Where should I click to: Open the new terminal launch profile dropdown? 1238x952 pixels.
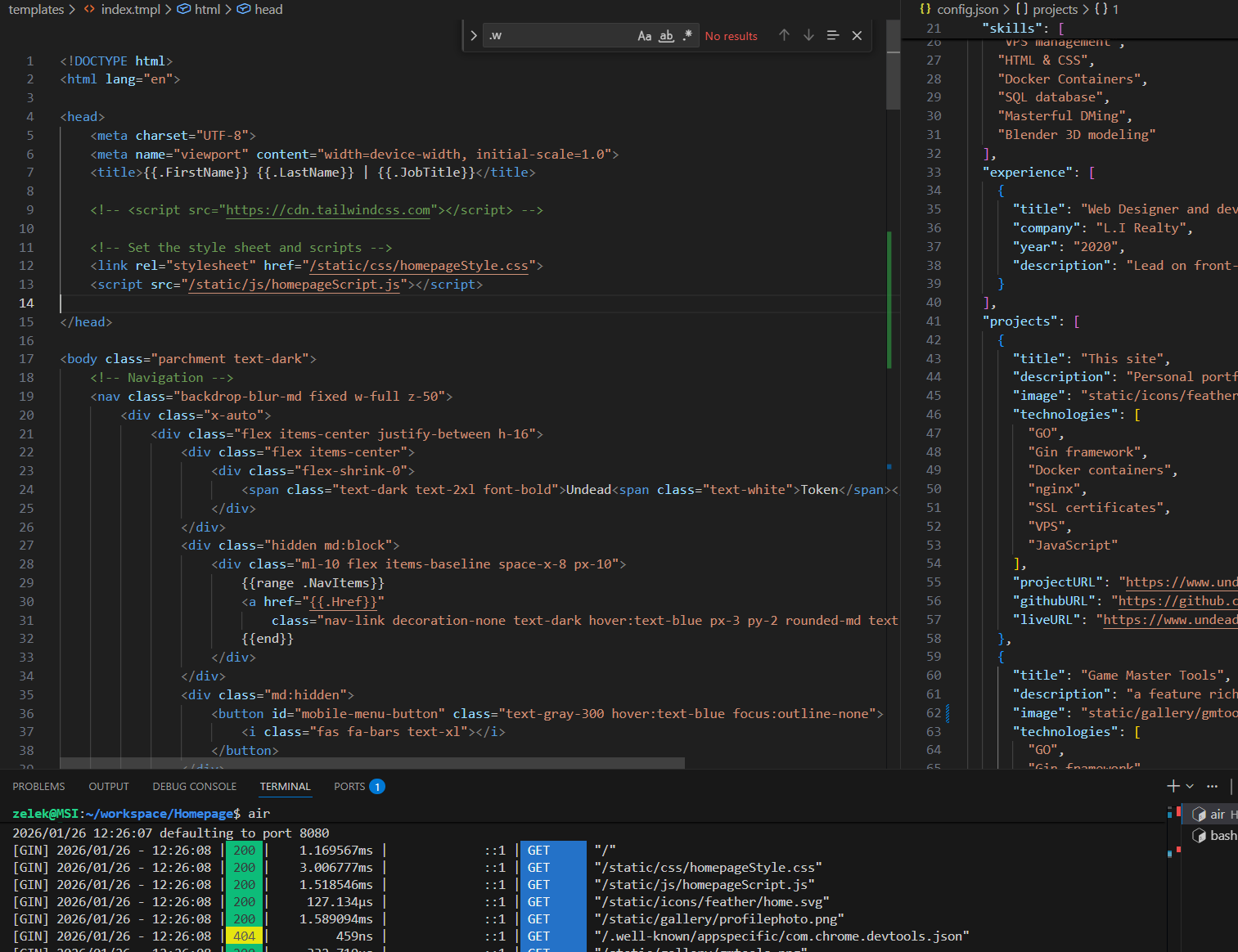1190,786
